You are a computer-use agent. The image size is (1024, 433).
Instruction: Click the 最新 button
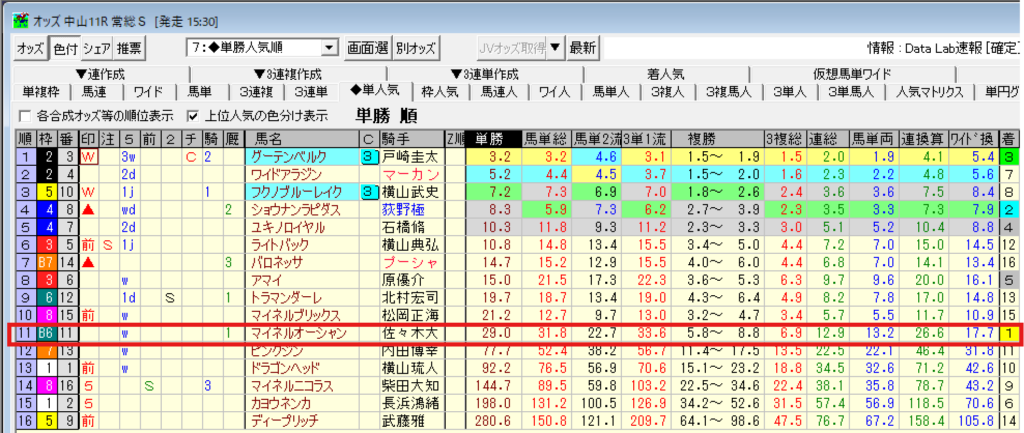pos(582,47)
